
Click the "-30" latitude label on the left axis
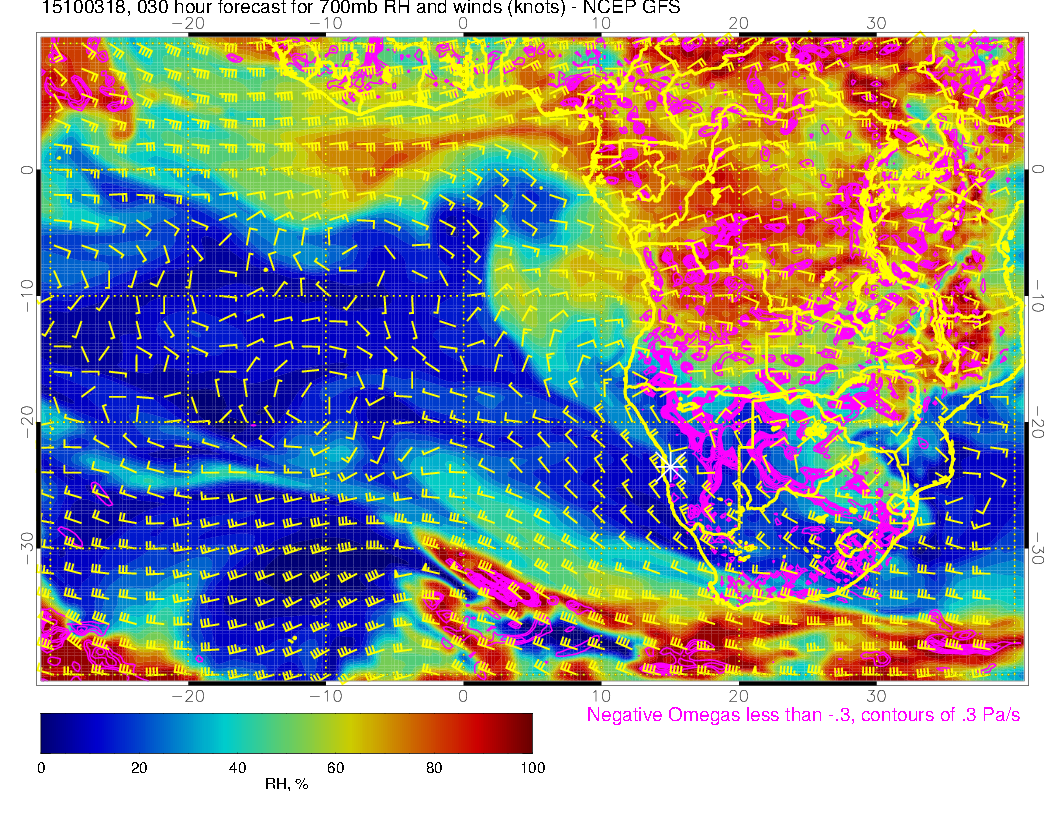[x=26, y=547]
